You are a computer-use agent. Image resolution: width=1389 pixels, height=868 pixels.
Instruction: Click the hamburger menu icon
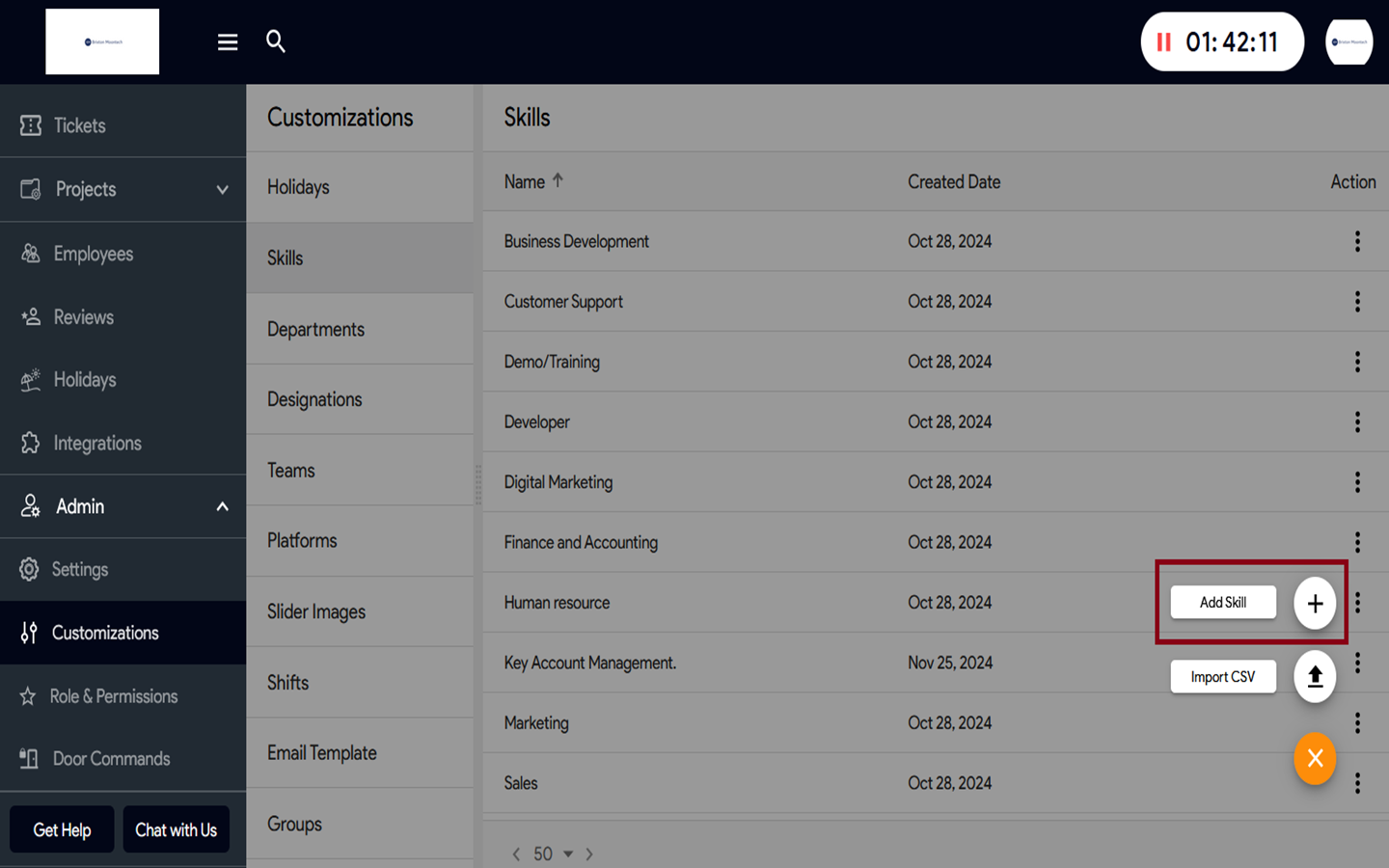coord(228,41)
